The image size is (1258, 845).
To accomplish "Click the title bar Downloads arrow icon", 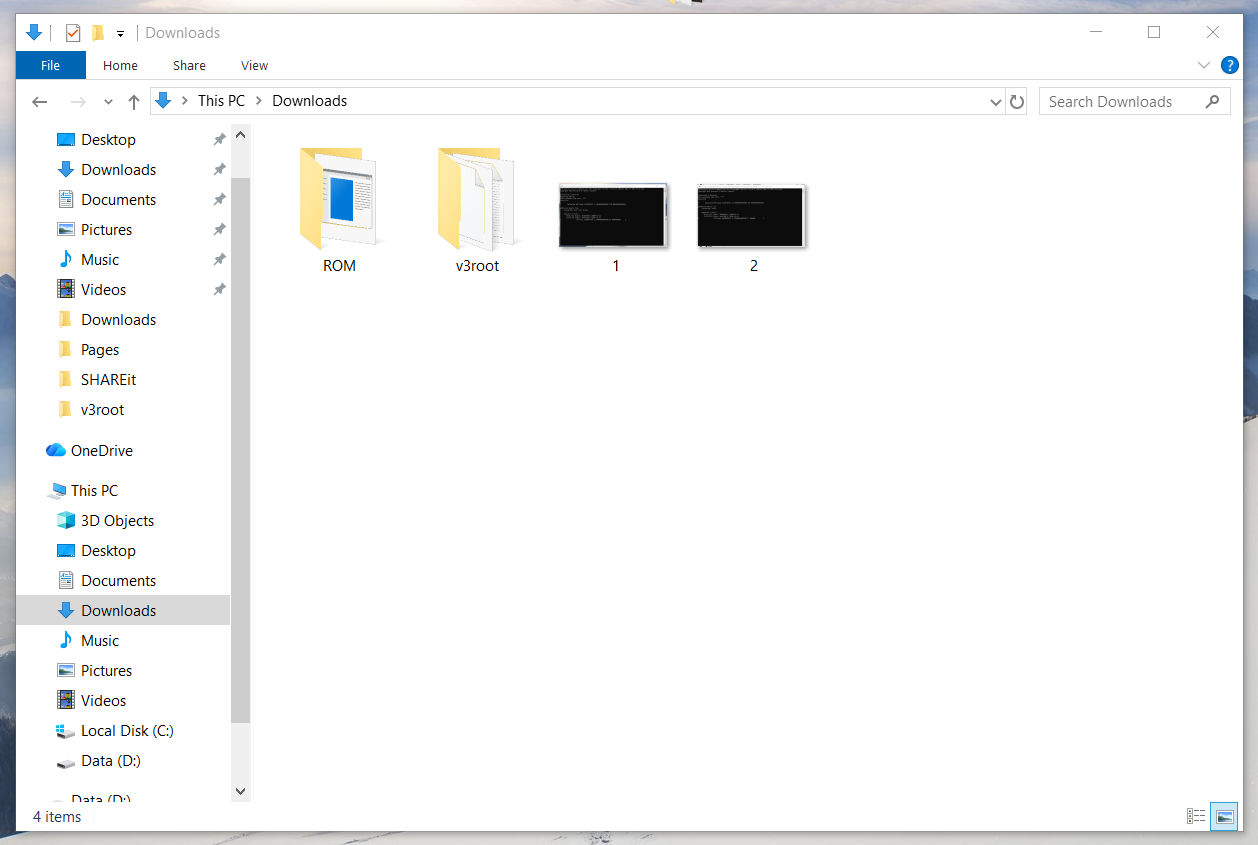I will pos(34,33).
